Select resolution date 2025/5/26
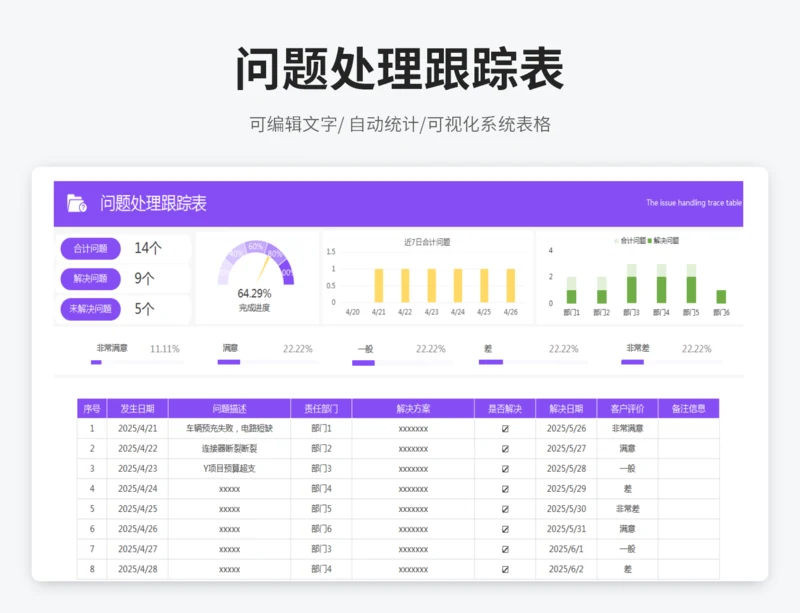The image size is (800, 613). coord(566,429)
